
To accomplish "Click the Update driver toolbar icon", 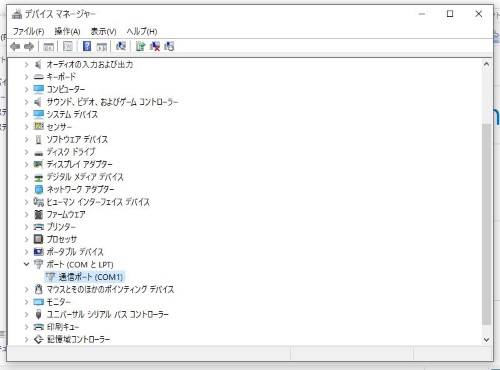I will pos(140,46).
